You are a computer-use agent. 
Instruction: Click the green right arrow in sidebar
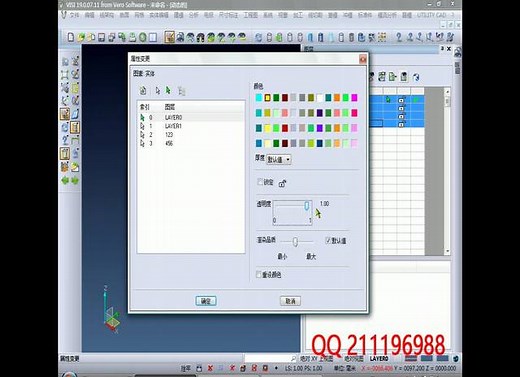[75, 181]
